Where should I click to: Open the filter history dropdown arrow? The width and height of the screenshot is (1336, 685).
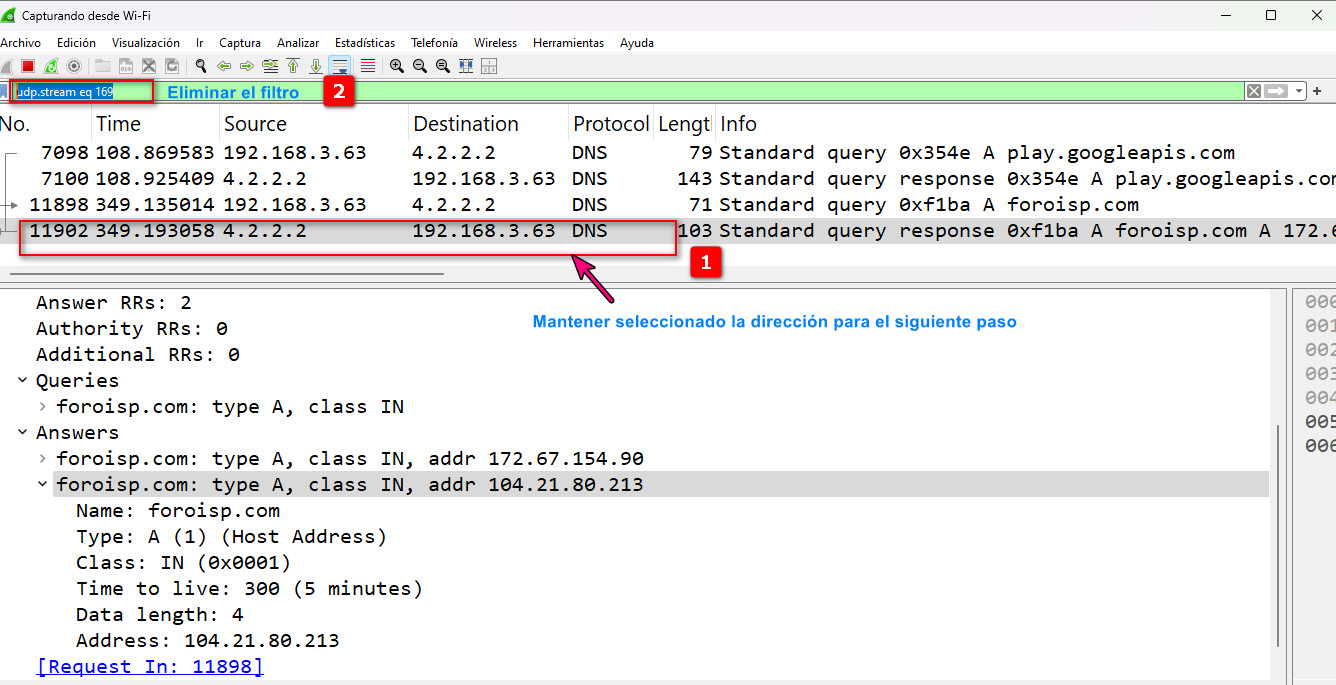tap(1299, 91)
